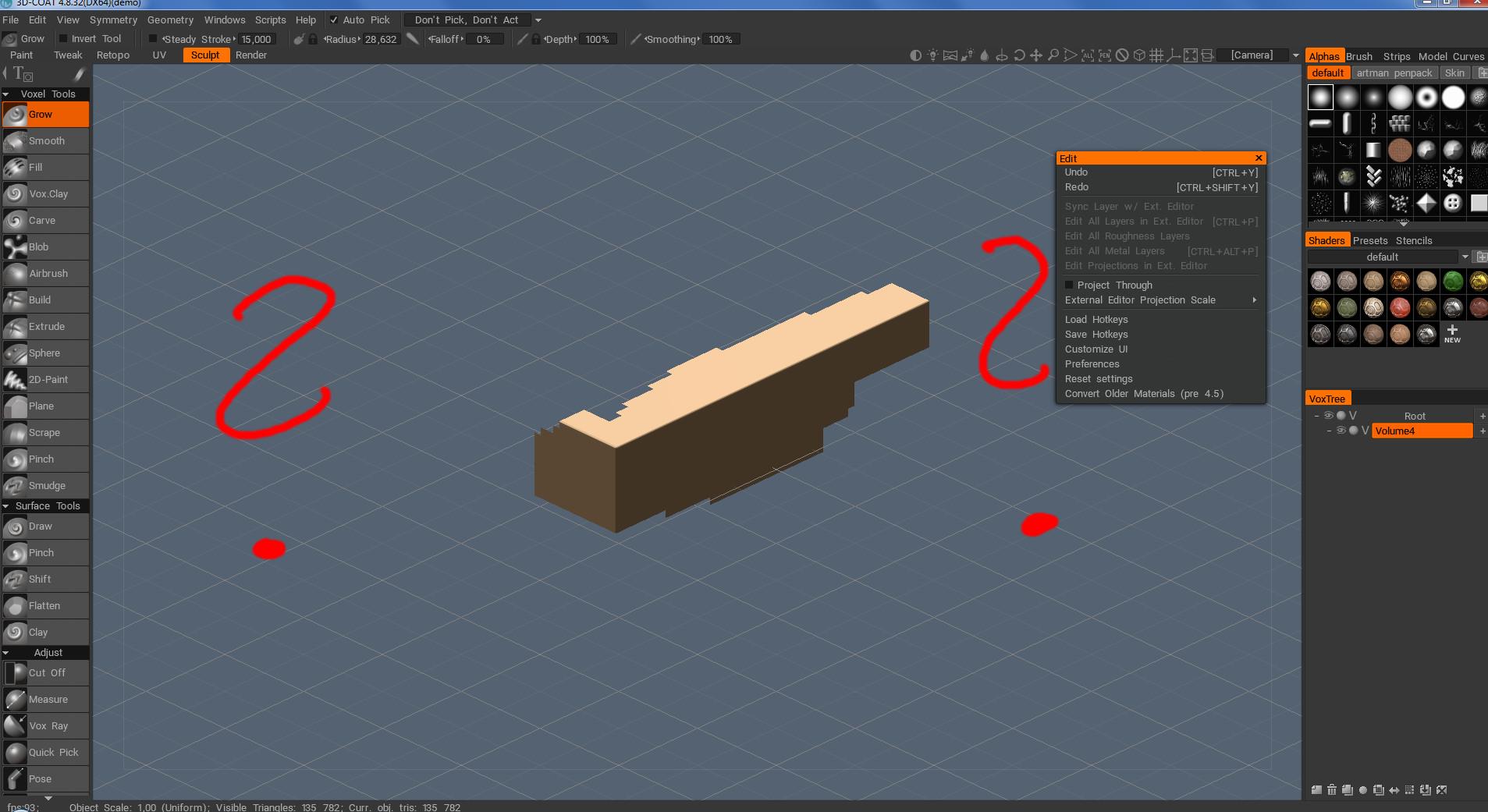1488x812 pixels.
Task: Expand External Editor Projection Scale submenu
Action: [1255, 300]
